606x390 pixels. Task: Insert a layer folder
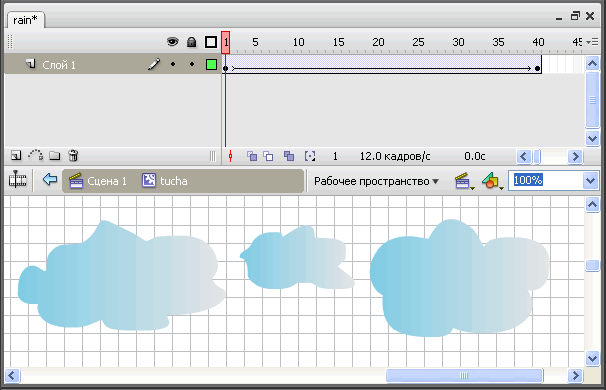click(x=54, y=155)
